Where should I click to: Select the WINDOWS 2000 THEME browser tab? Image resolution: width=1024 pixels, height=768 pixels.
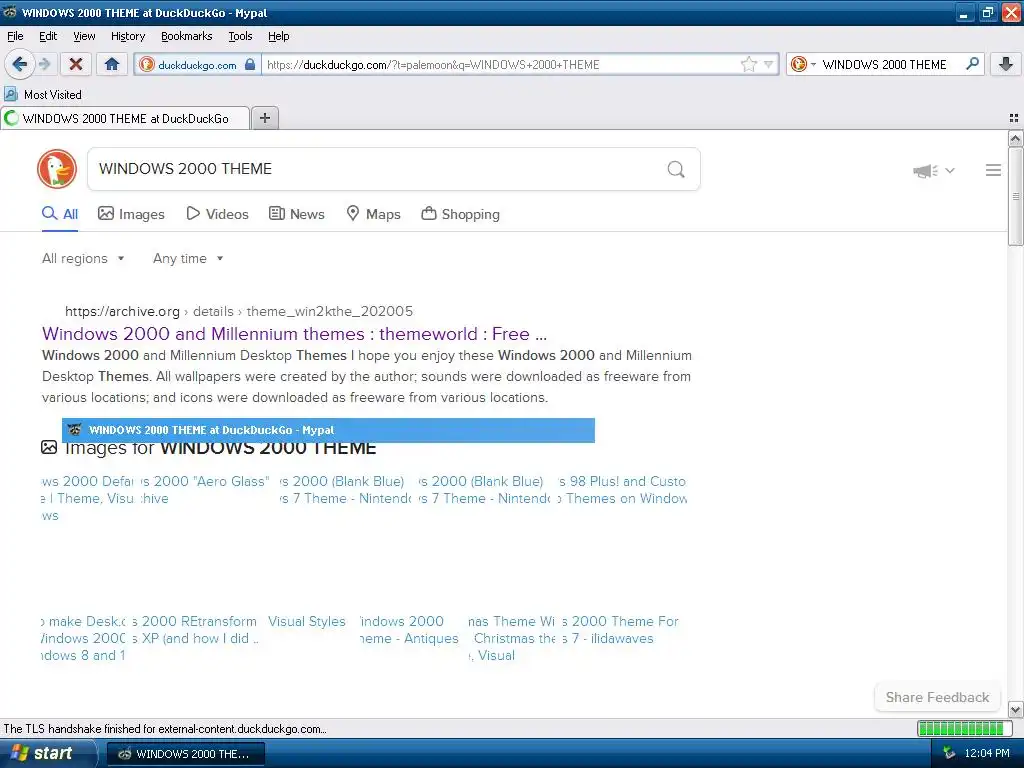tap(125, 118)
